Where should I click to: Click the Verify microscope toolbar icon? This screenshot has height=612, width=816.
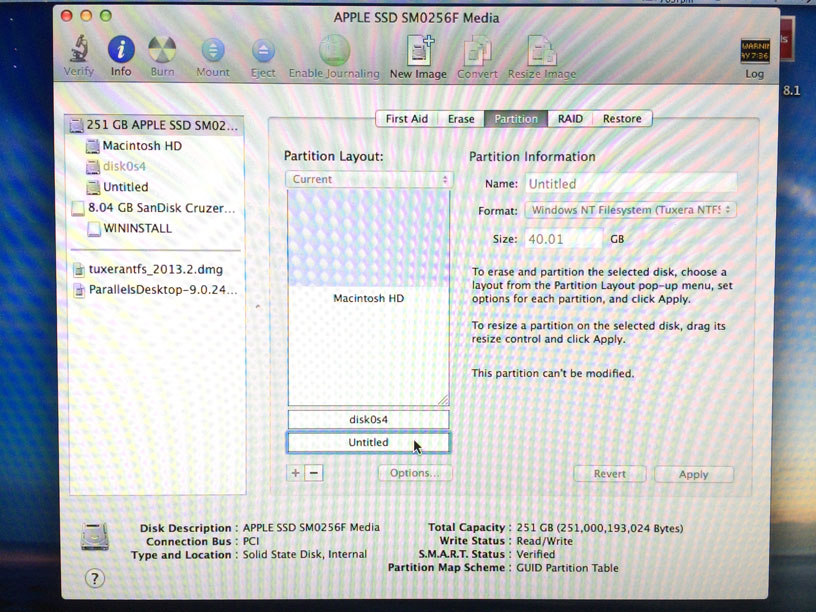coord(79,49)
